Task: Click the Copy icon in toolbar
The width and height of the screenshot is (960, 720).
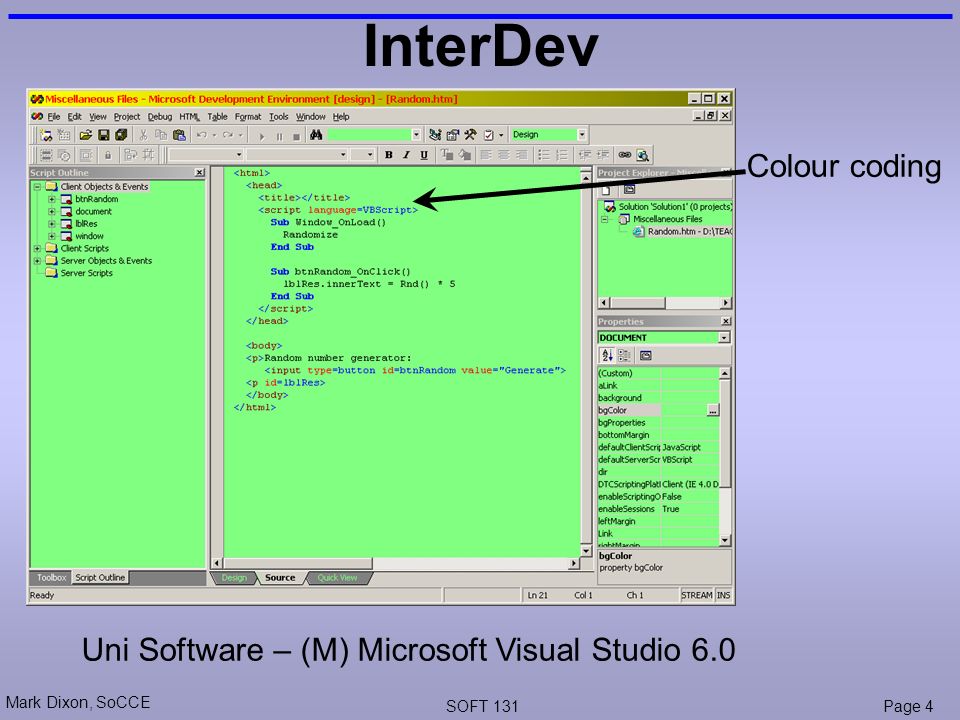Action: pos(161,135)
